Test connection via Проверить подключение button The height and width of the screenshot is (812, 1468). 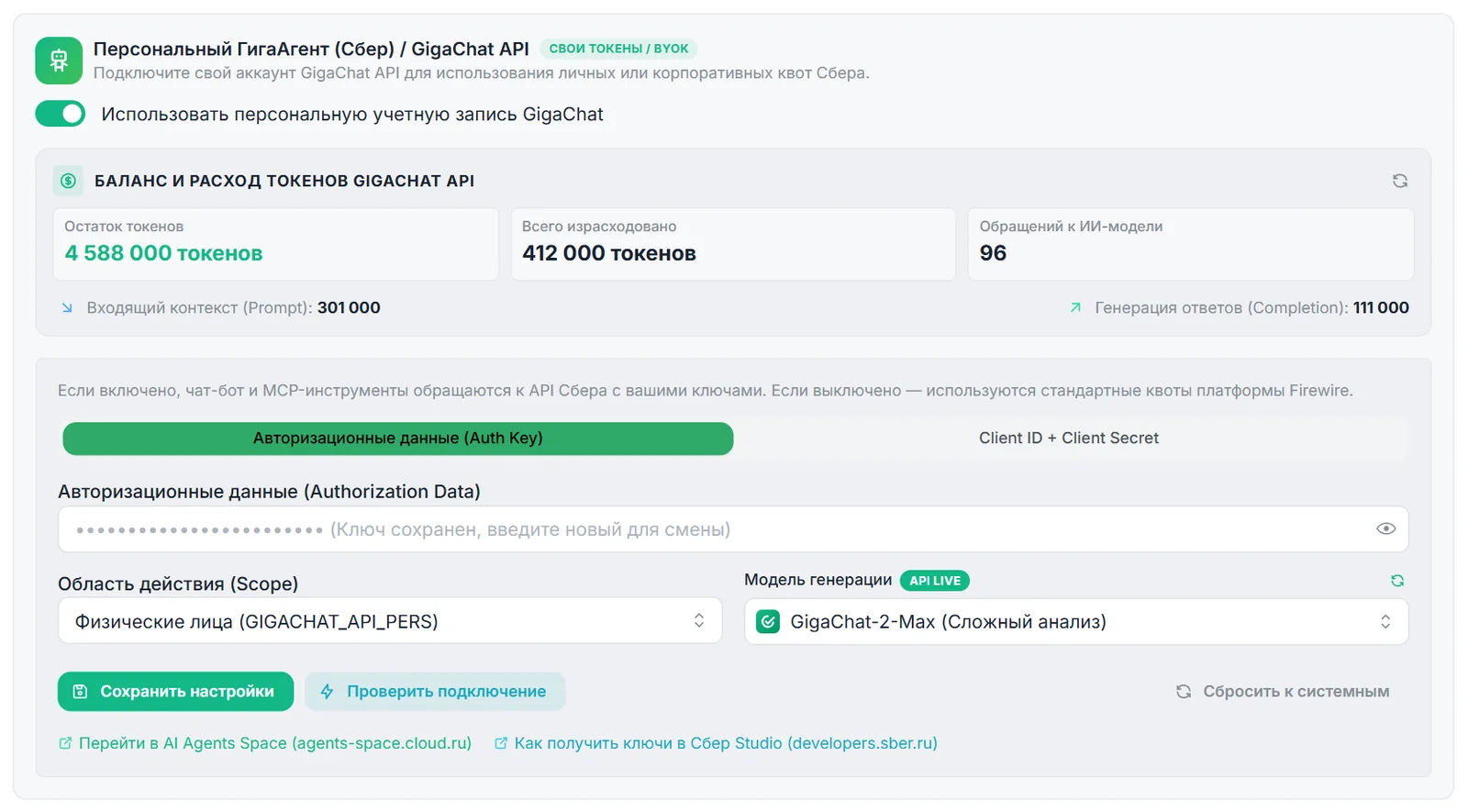(435, 691)
